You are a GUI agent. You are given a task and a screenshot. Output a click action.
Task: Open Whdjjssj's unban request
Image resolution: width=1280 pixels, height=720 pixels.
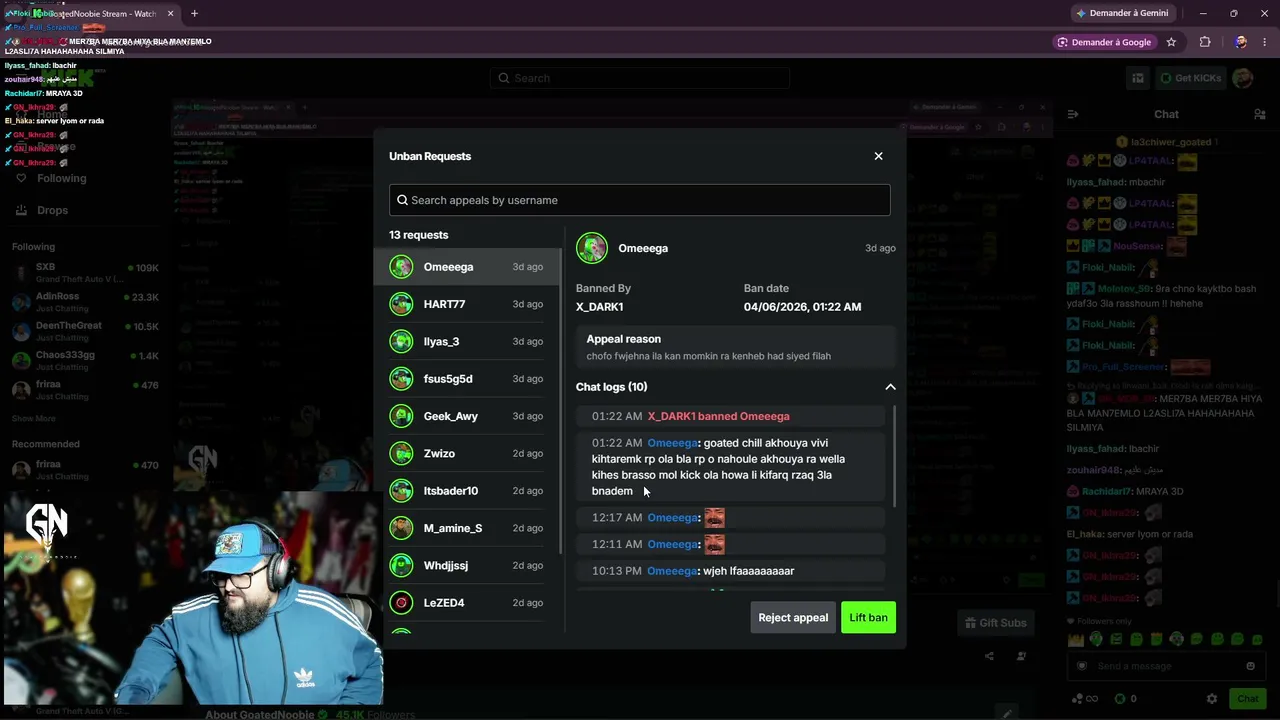467,565
